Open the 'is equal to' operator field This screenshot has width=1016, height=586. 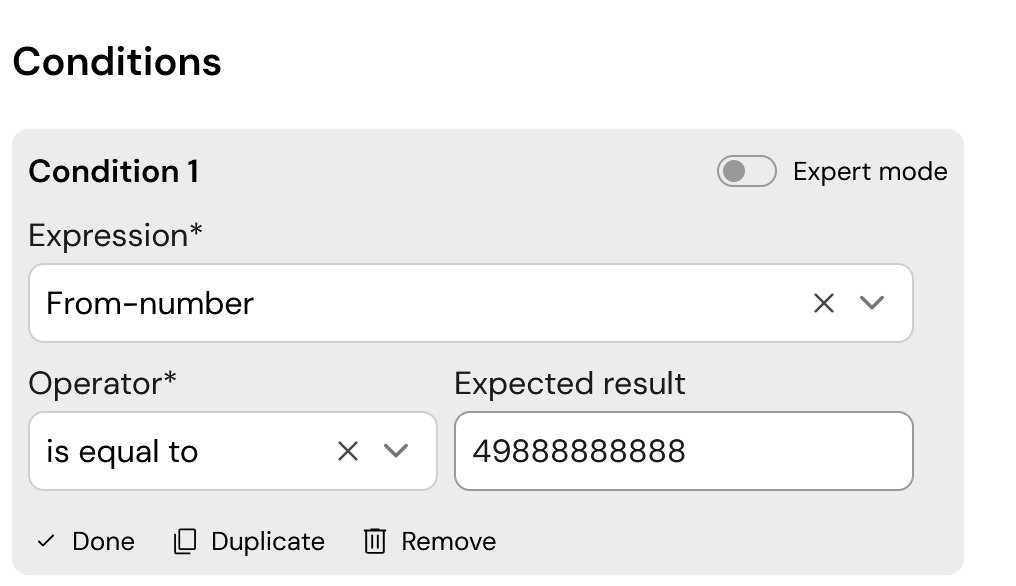pos(233,451)
